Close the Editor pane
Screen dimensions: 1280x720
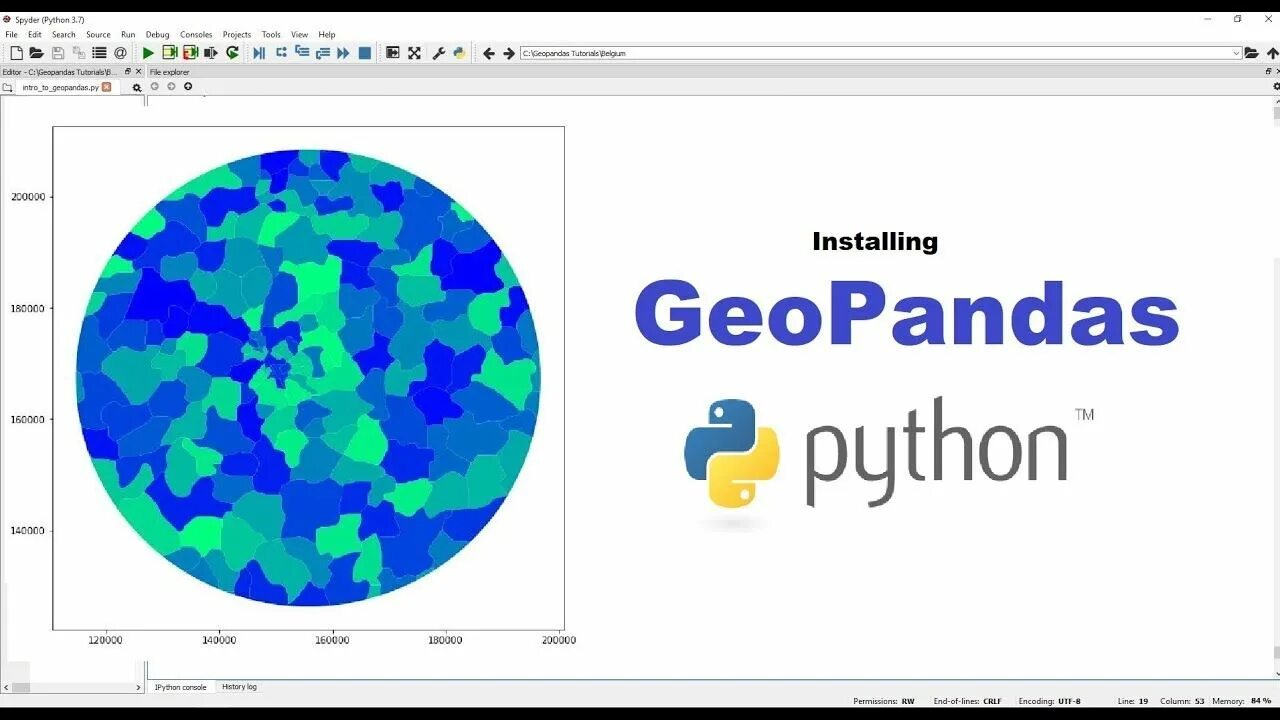(x=139, y=71)
